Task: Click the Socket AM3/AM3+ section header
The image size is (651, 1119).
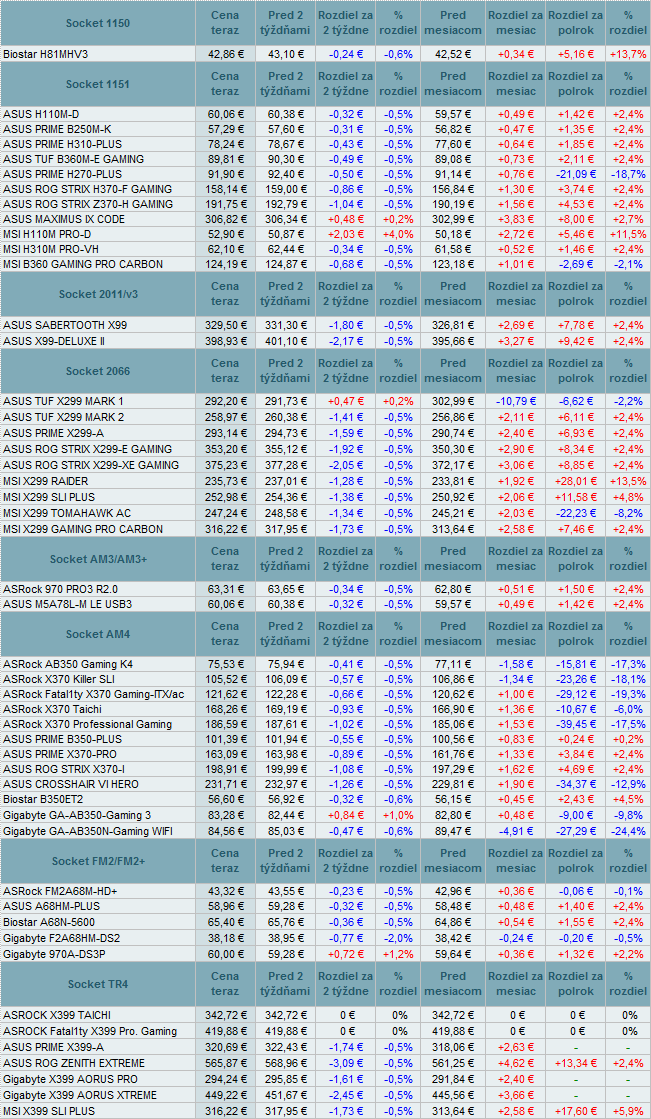Action: coord(97,559)
